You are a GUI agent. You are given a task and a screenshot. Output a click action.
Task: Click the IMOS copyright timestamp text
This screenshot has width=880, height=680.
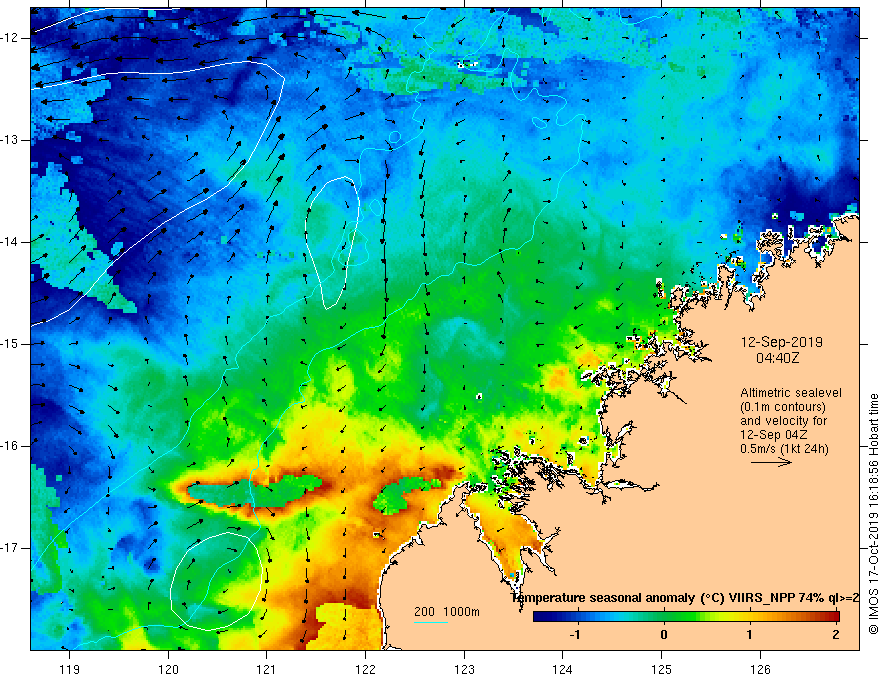coord(873,514)
